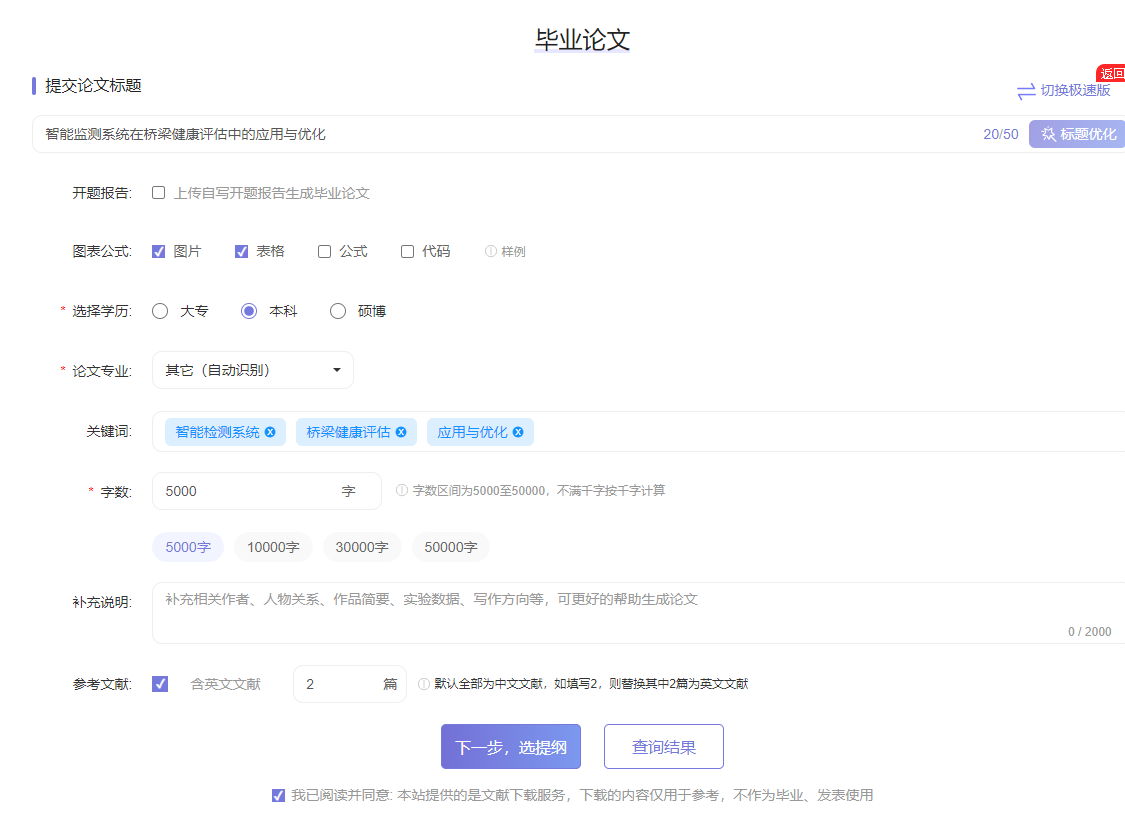
Task: Click the 桥梁健康评估 keyword tag text
Action: click(x=348, y=432)
